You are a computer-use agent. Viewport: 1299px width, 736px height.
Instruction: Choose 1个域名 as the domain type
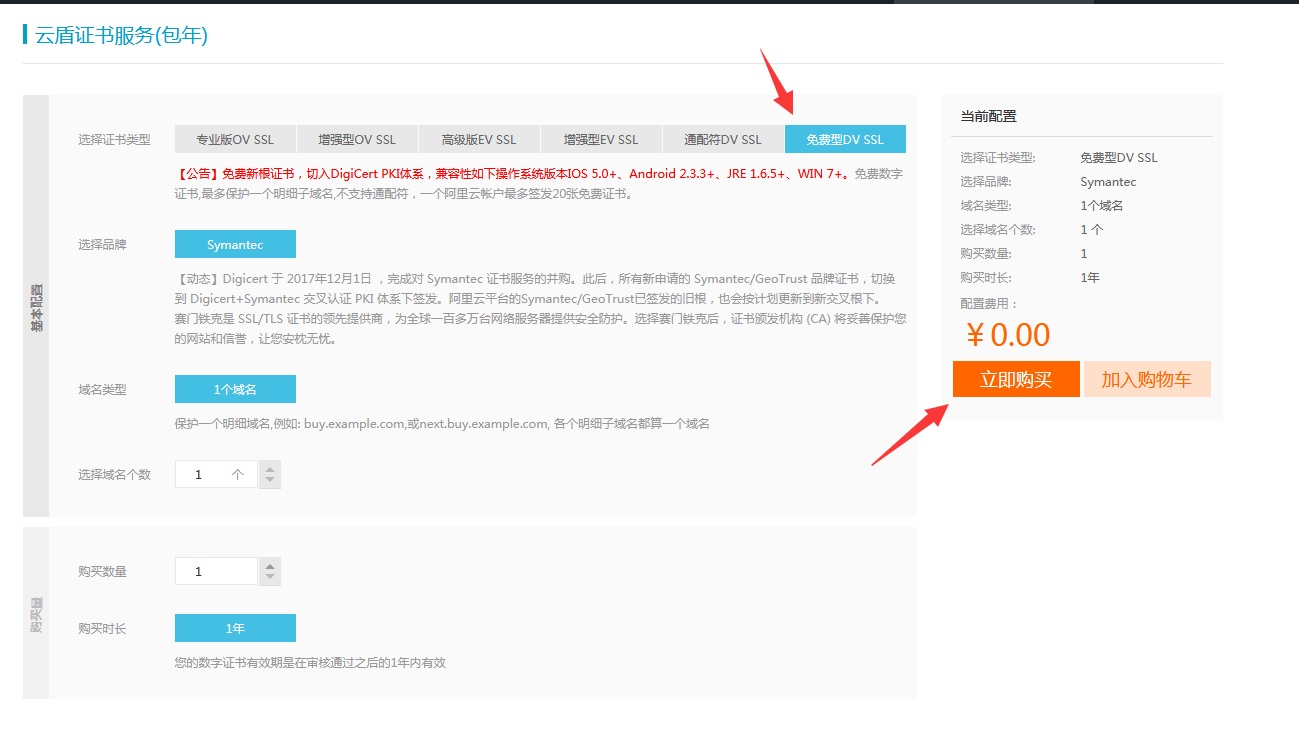(x=235, y=388)
